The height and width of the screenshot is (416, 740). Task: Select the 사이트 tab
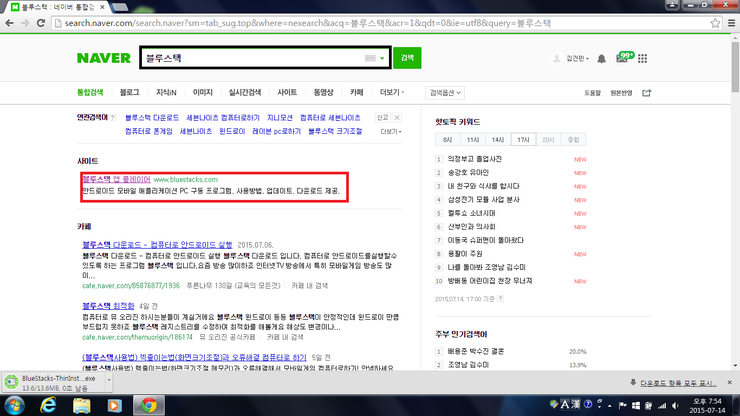coord(287,93)
